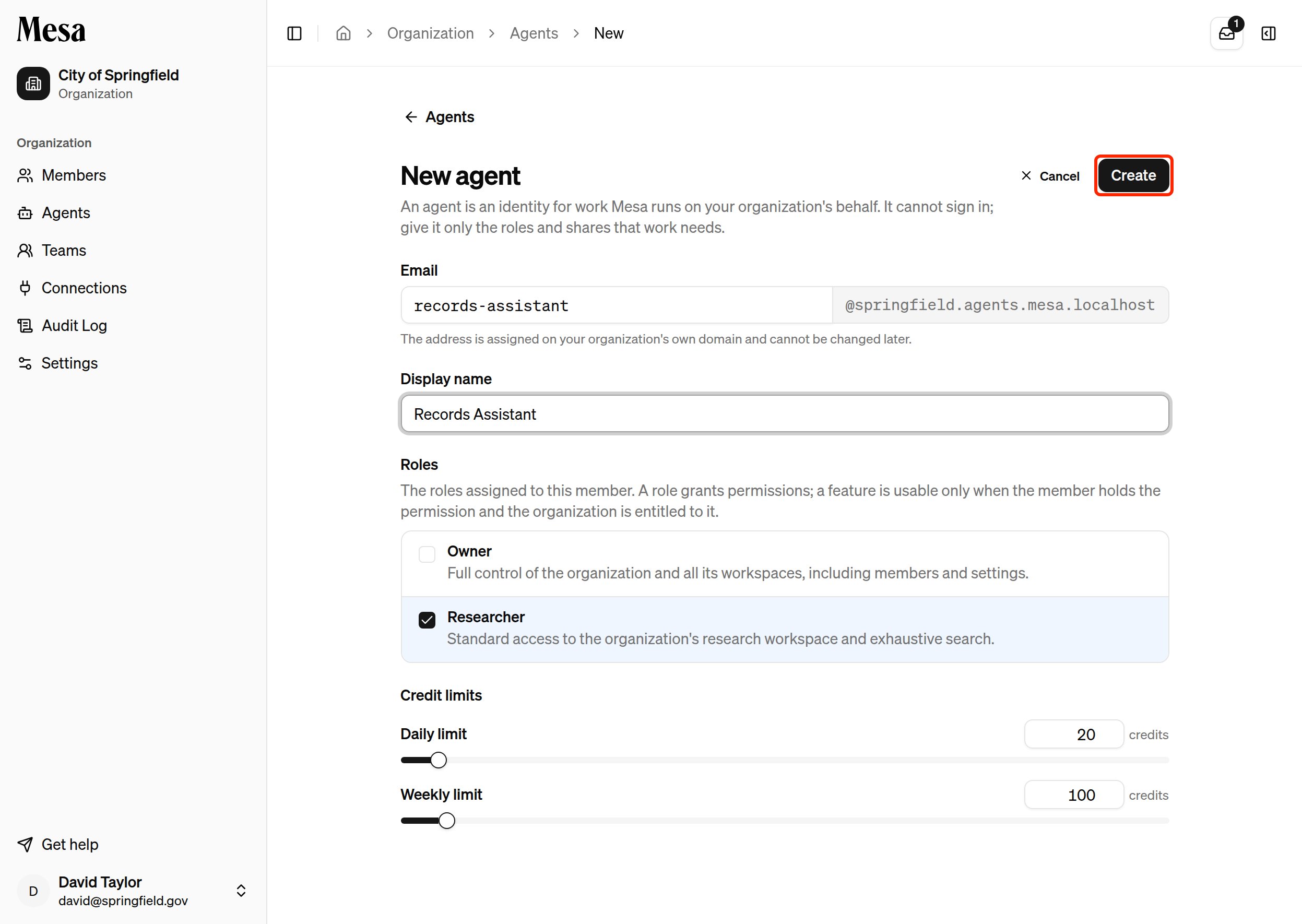
Task: Open Settings in the sidebar
Action: 69,363
